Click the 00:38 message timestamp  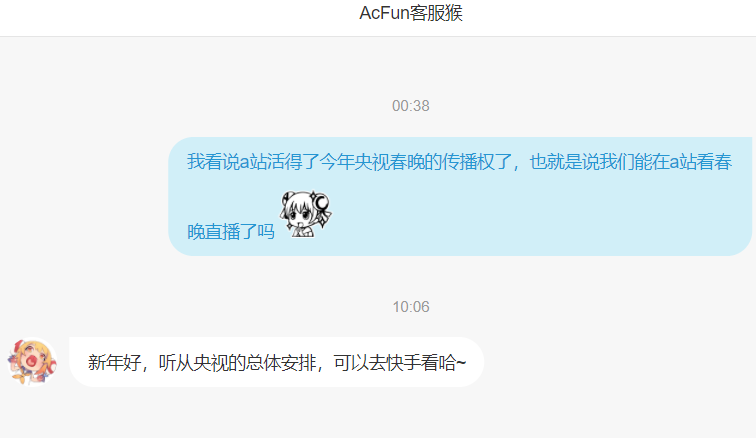(411, 106)
